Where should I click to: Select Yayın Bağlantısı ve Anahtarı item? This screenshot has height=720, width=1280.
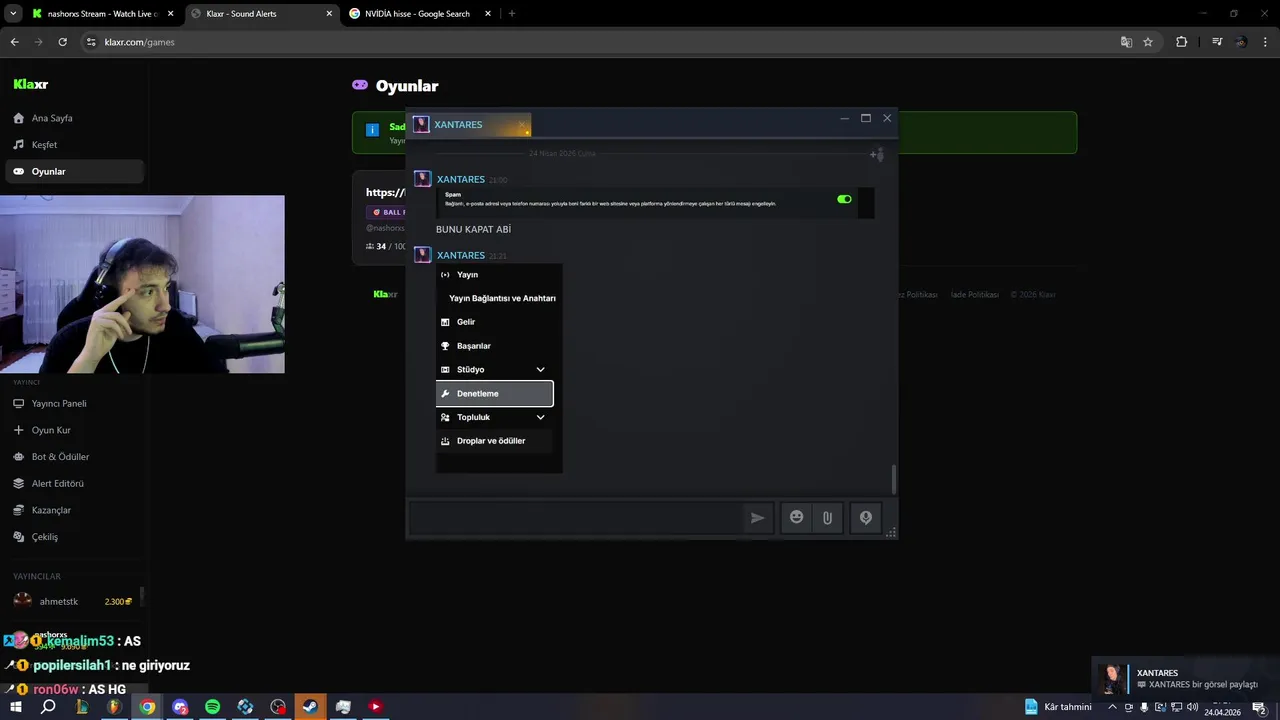[502, 298]
